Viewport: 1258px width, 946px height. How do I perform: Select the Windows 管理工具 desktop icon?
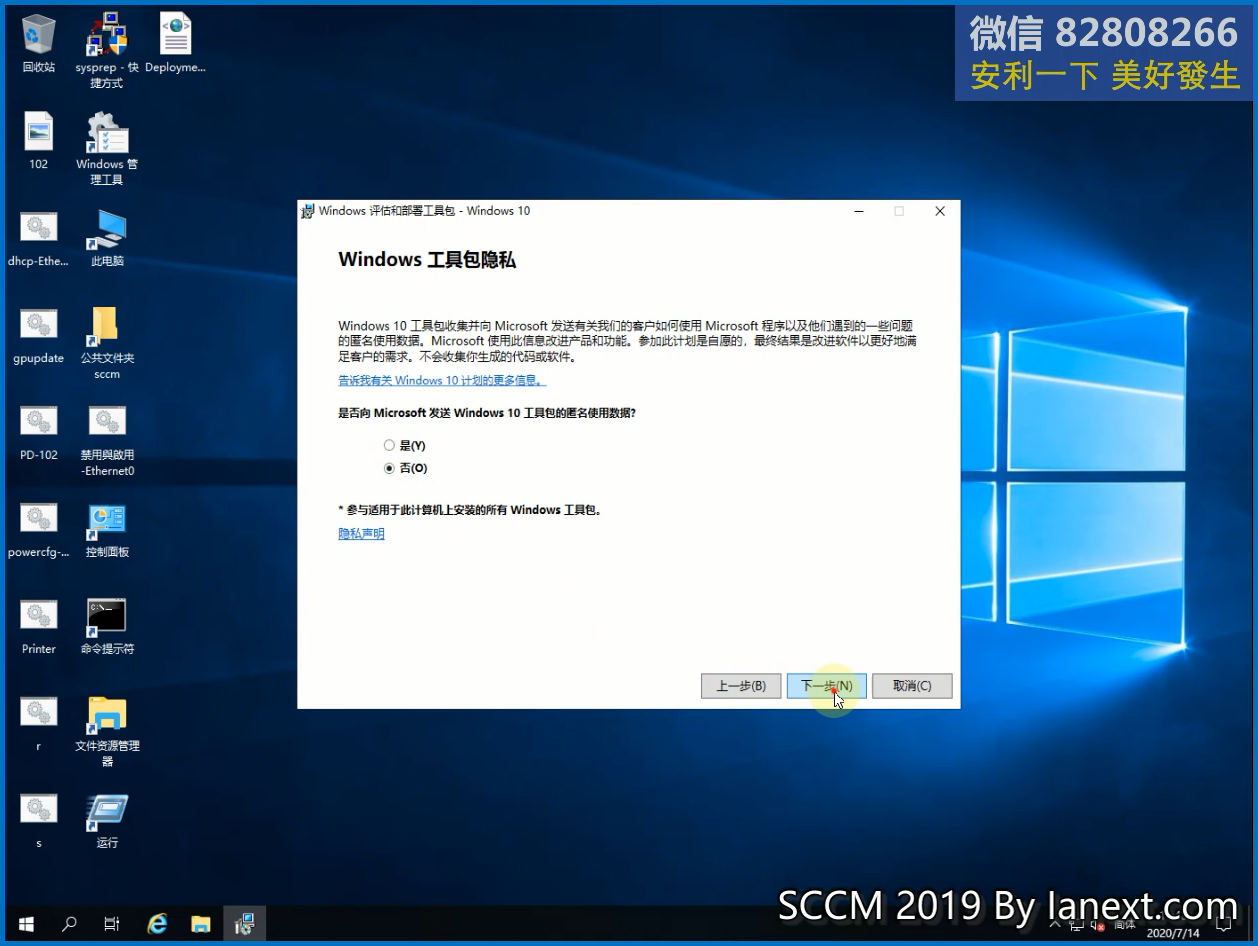point(107,149)
